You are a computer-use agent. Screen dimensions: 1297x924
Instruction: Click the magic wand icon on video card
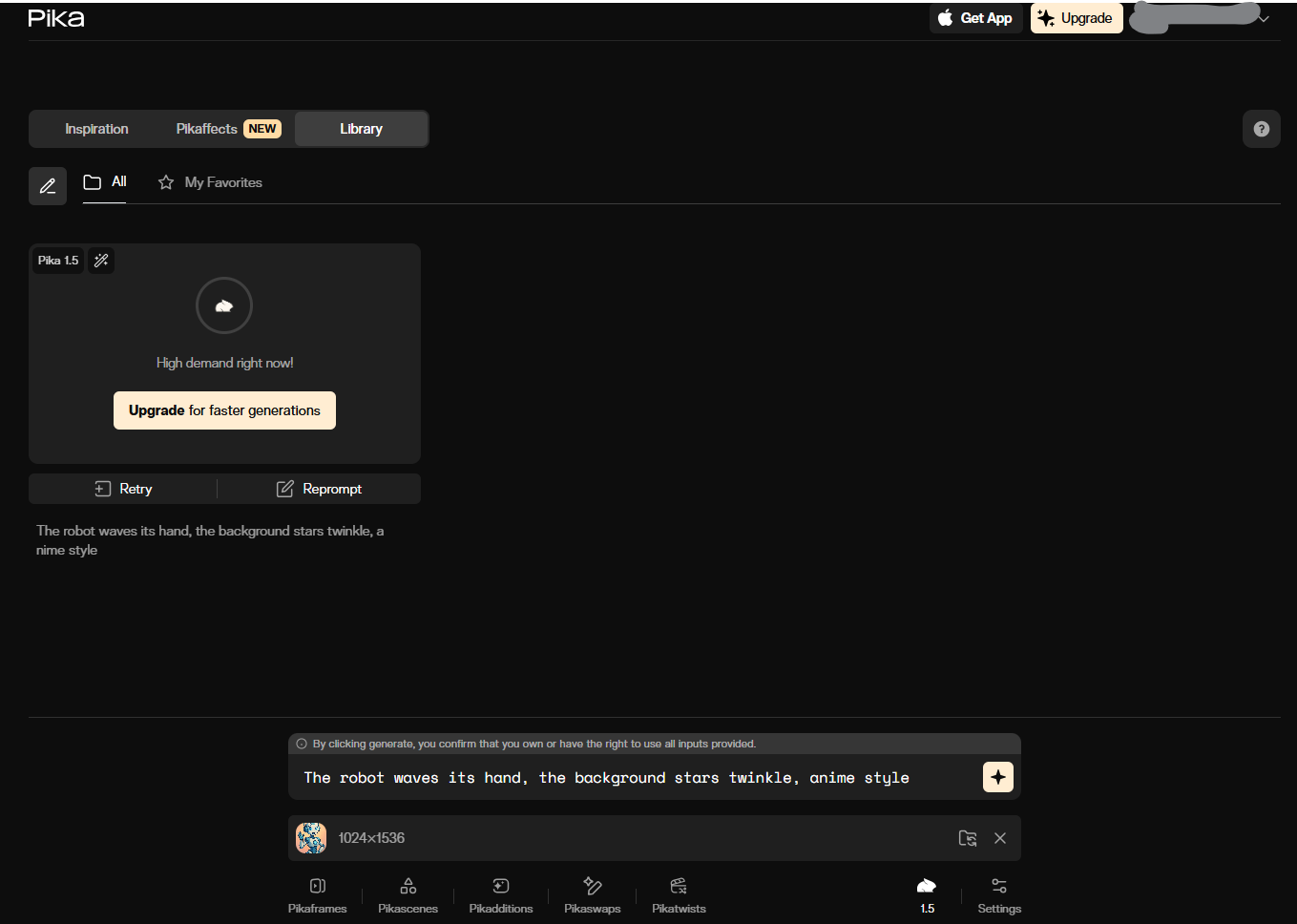(x=101, y=261)
